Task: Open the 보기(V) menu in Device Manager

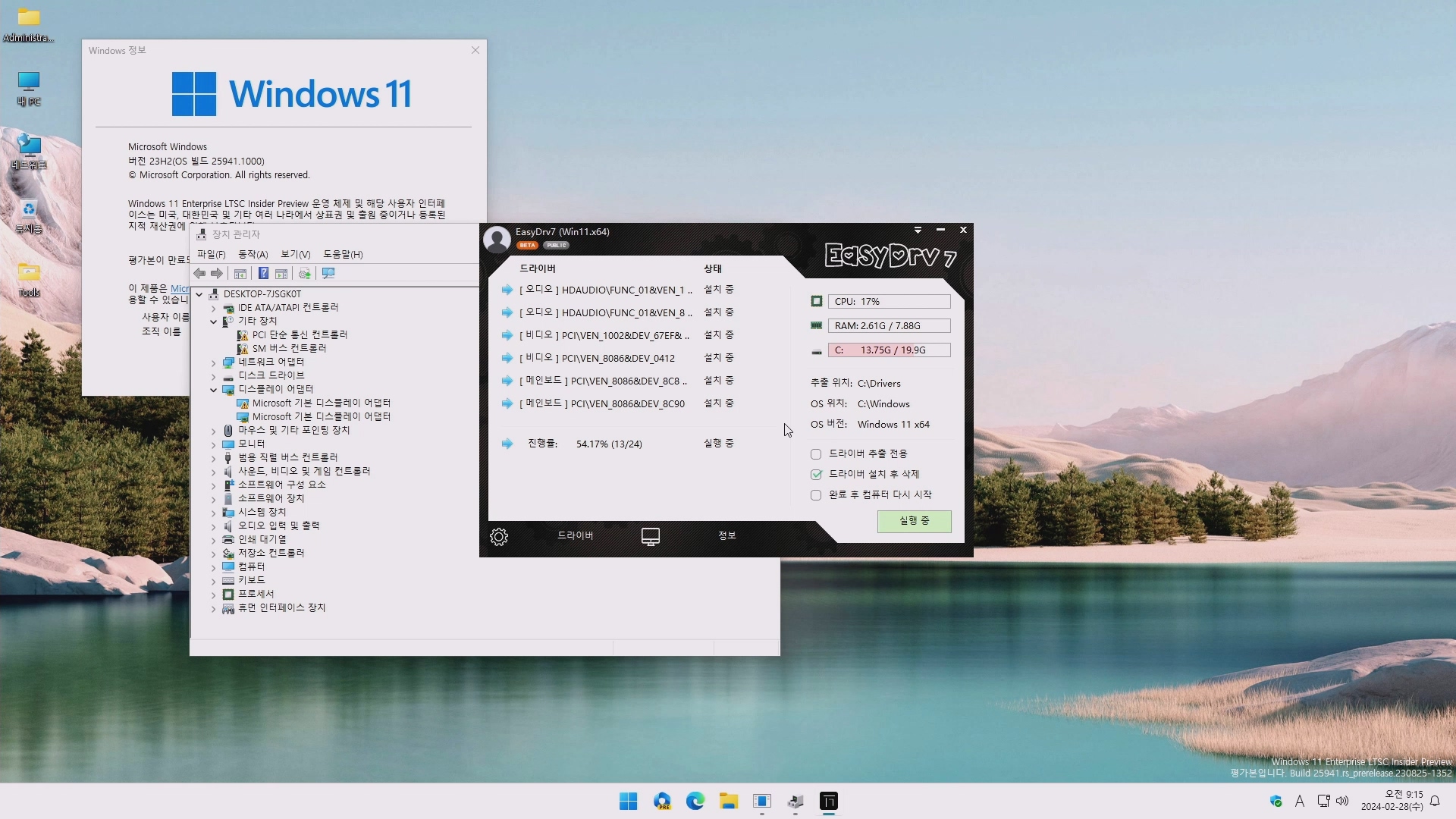Action: tap(296, 255)
